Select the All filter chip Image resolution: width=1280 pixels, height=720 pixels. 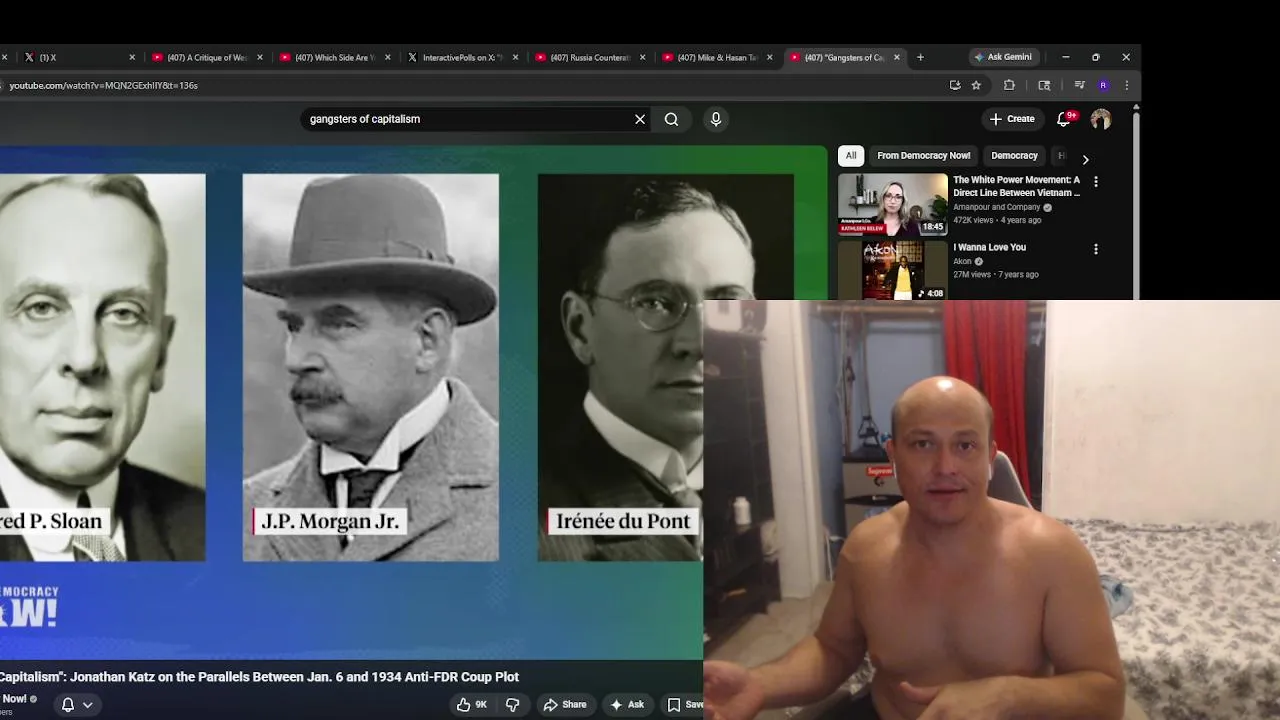[x=851, y=156]
